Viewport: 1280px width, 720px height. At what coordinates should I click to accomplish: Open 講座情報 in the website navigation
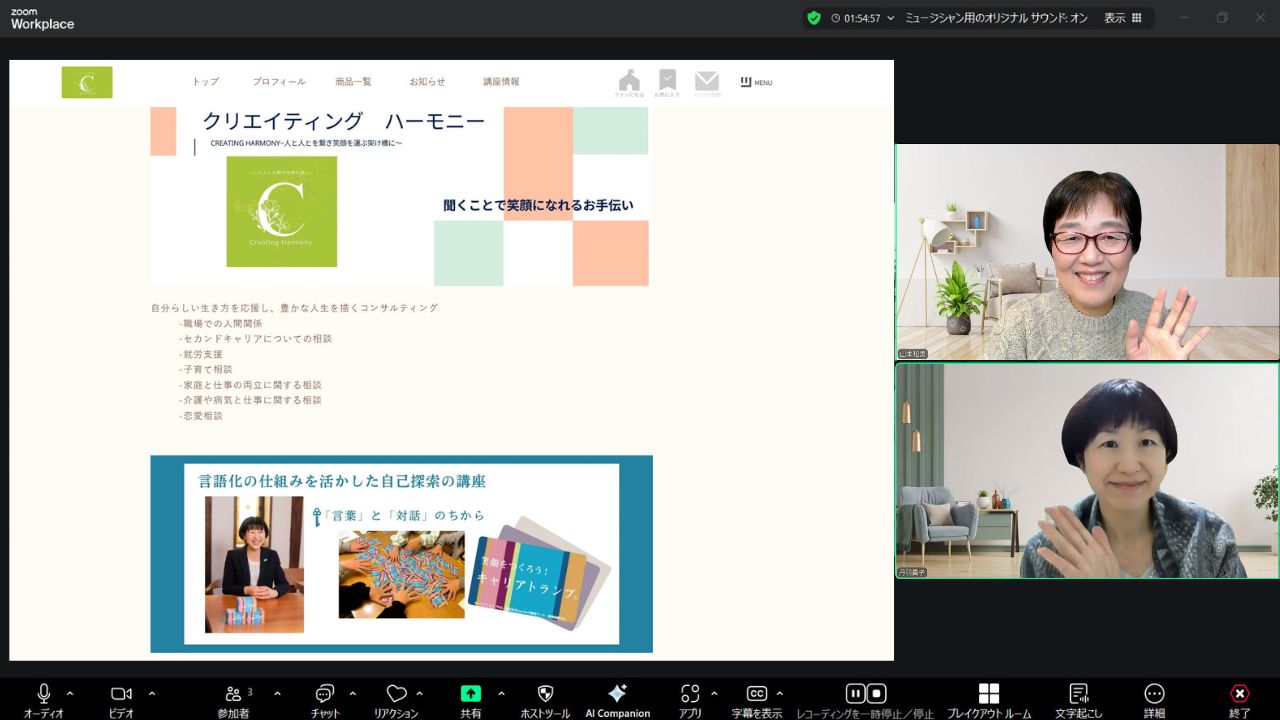coord(501,82)
